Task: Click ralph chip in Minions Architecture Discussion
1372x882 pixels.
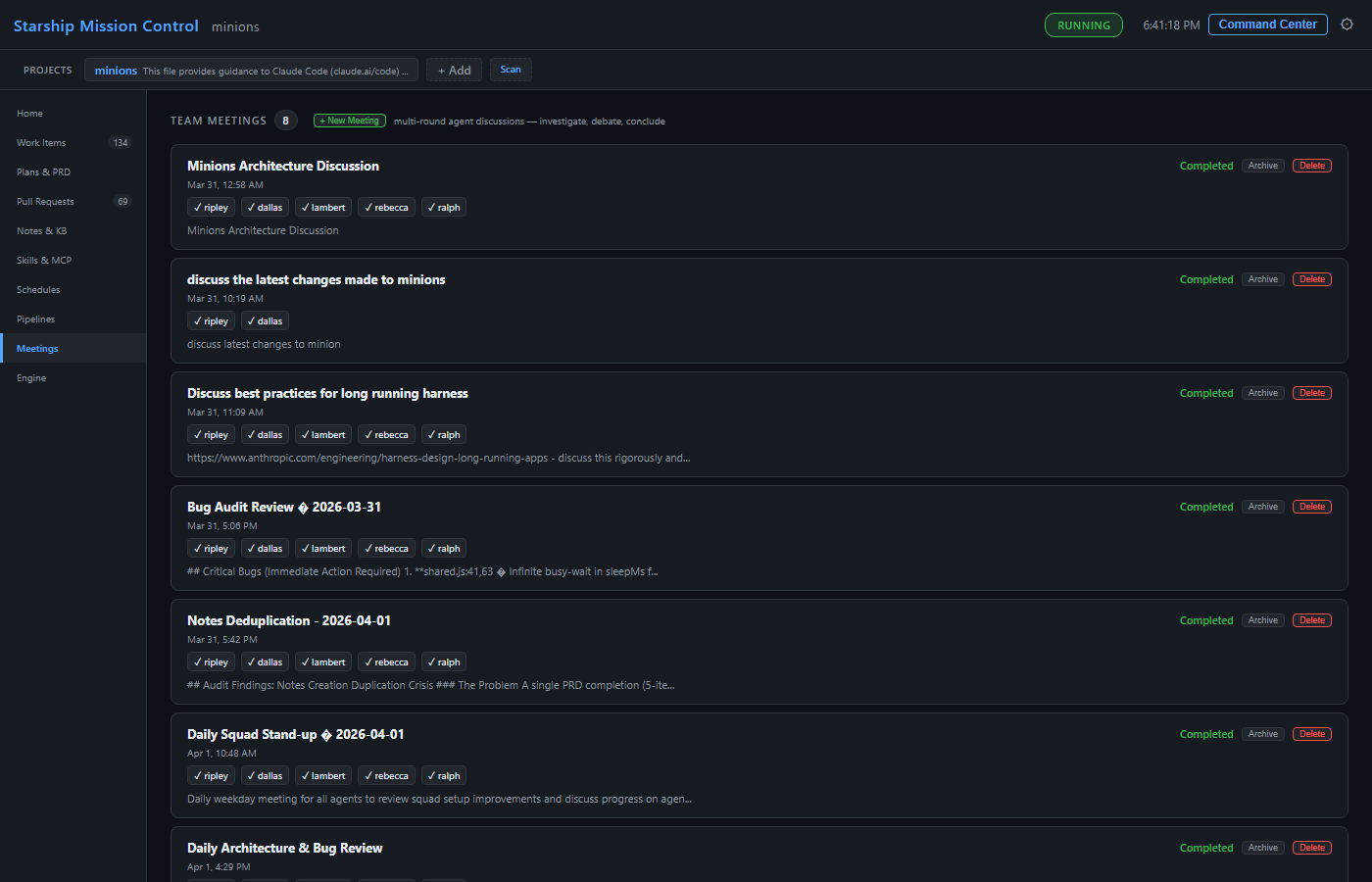Action: coord(444,208)
